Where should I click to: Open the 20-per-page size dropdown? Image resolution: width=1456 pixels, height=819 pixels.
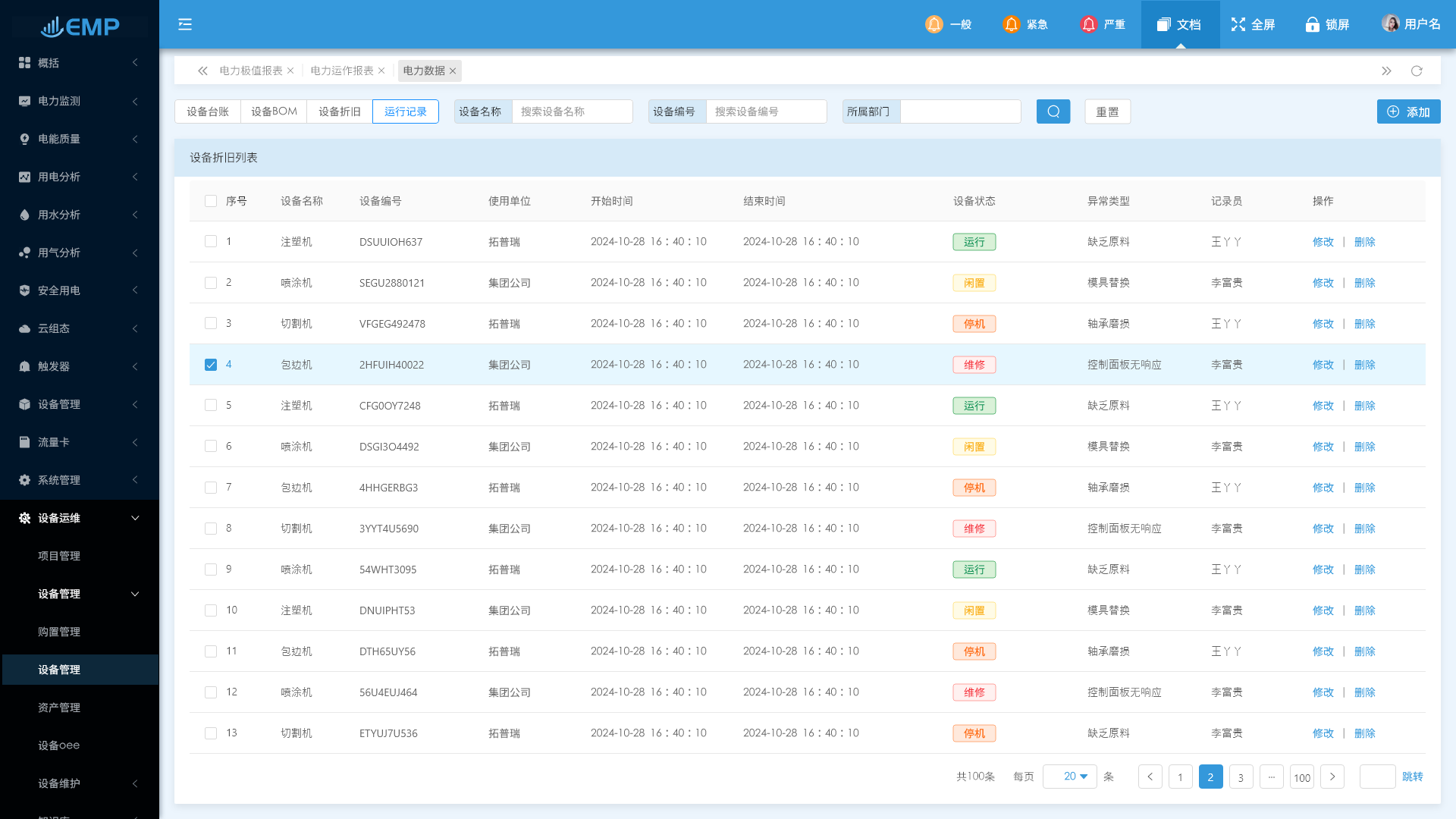click(1070, 777)
